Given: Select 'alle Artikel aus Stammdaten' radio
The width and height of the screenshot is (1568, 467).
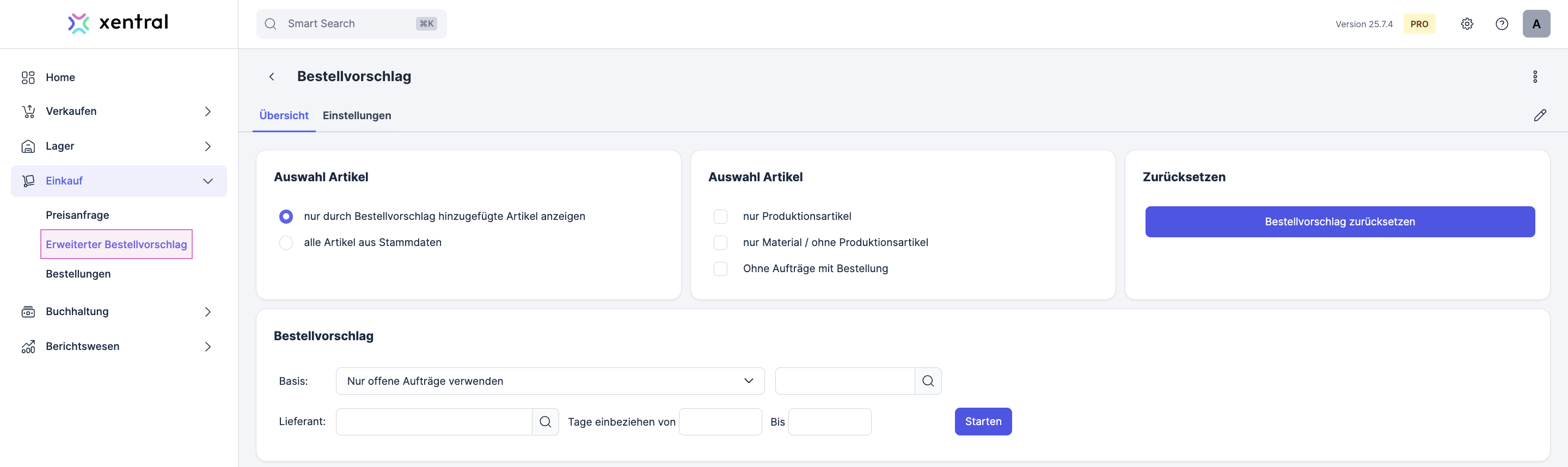Looking at the screenshot, I should pyautogui.click(x=286, y=242).
